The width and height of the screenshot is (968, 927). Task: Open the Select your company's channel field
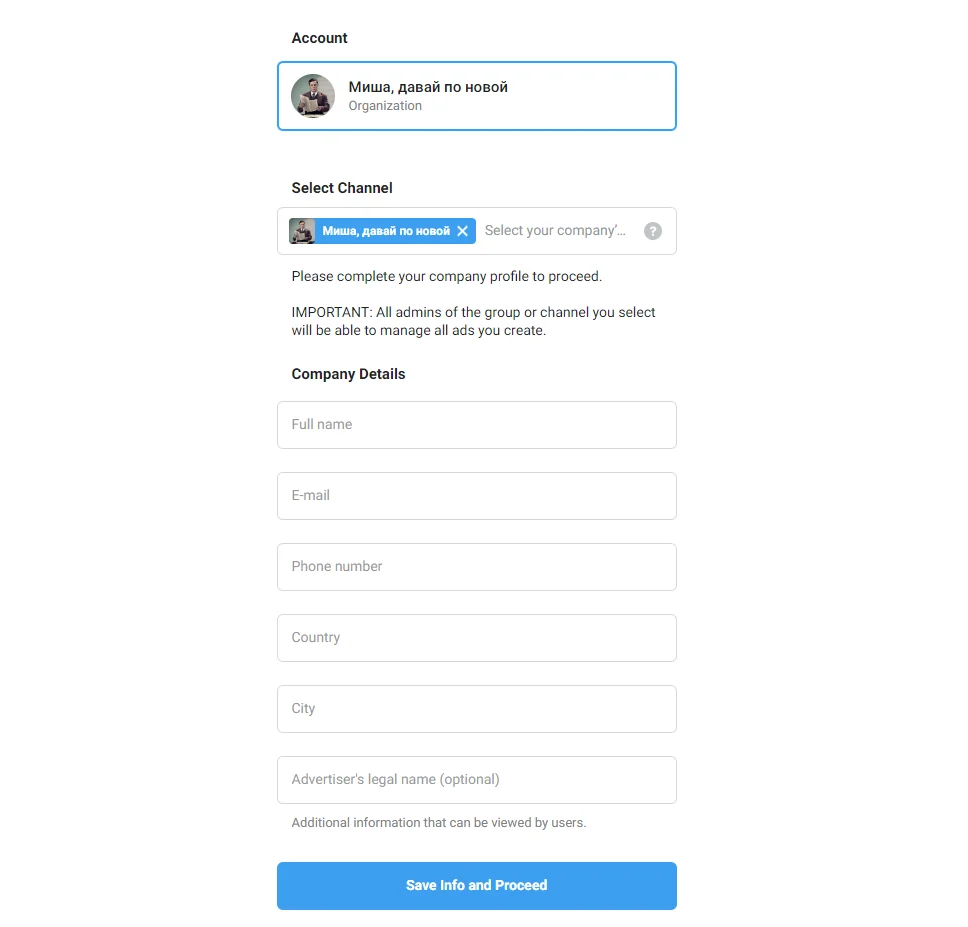click(555, 231)
